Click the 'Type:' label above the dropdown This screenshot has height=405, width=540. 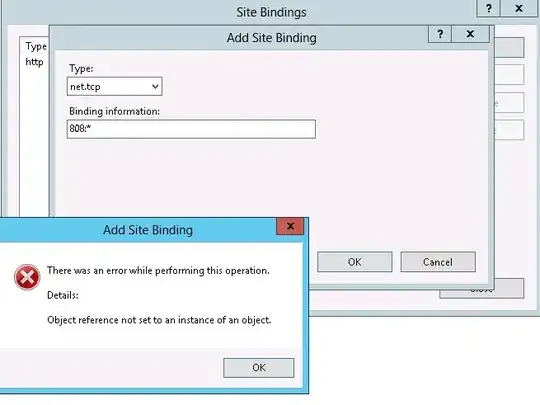81,69
